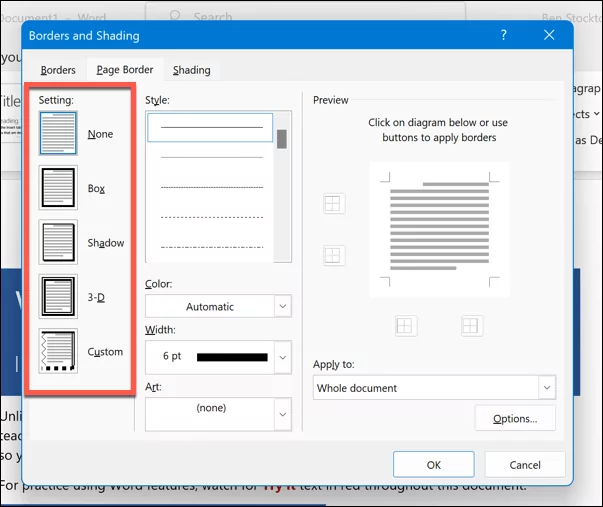This screenshot has width=603, height=507.
Task: Select the fine dotted line style
Action: tap(212, 187)
